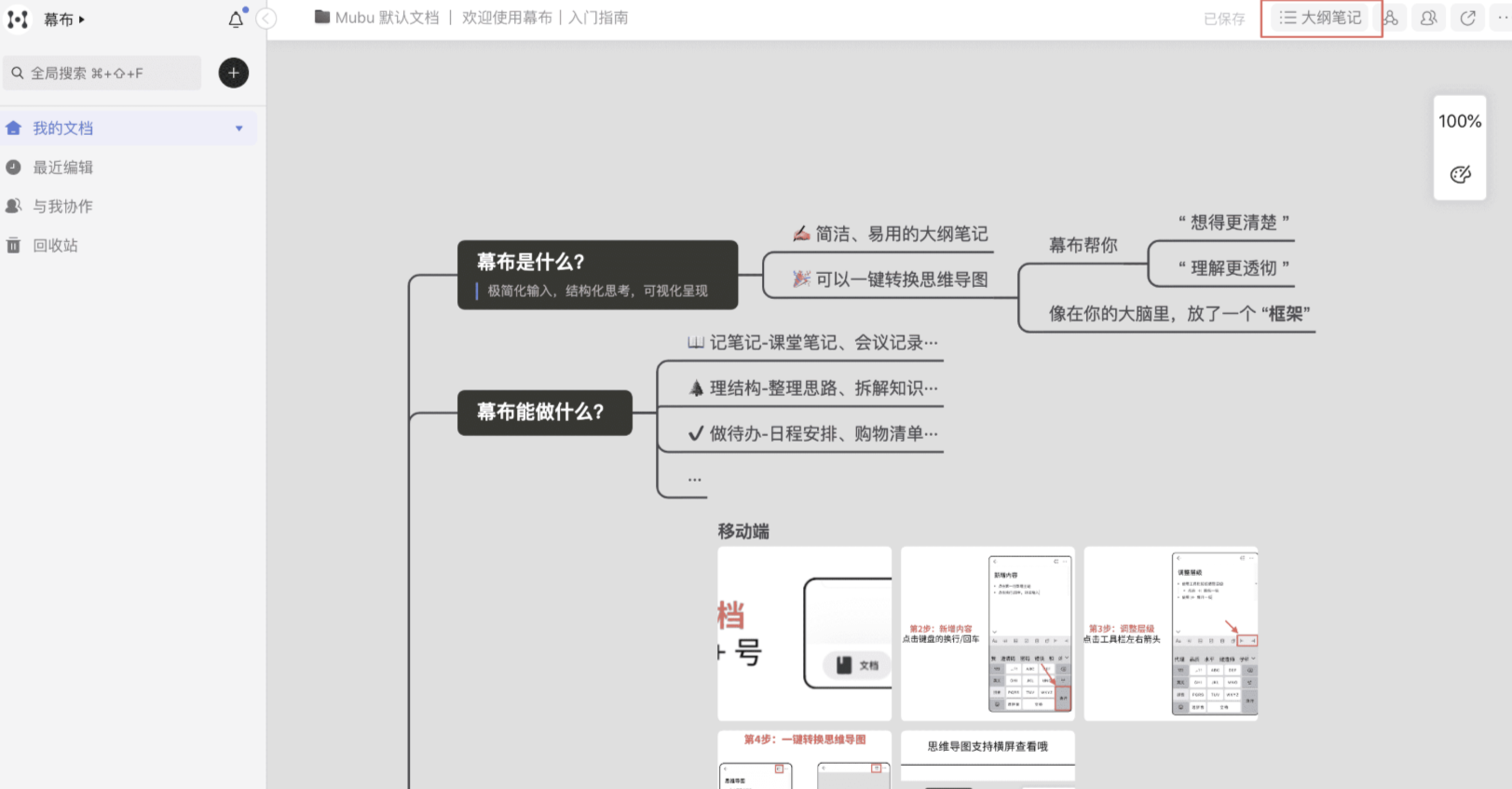The height and width of the screenshot is (789, 1512).
Task: Click the share arrow icon
Action: click(1468, 18)
